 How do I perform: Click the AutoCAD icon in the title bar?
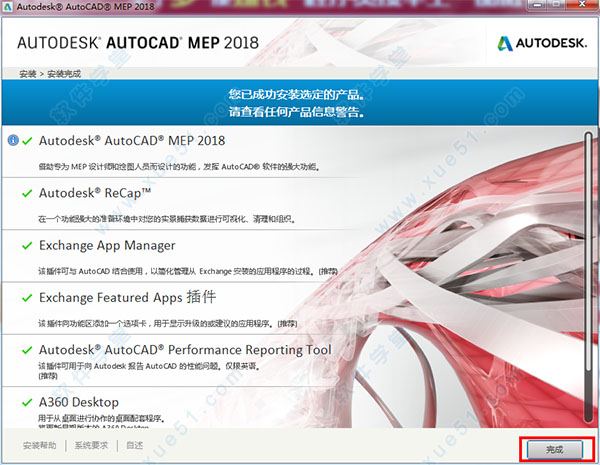[8, 6]
